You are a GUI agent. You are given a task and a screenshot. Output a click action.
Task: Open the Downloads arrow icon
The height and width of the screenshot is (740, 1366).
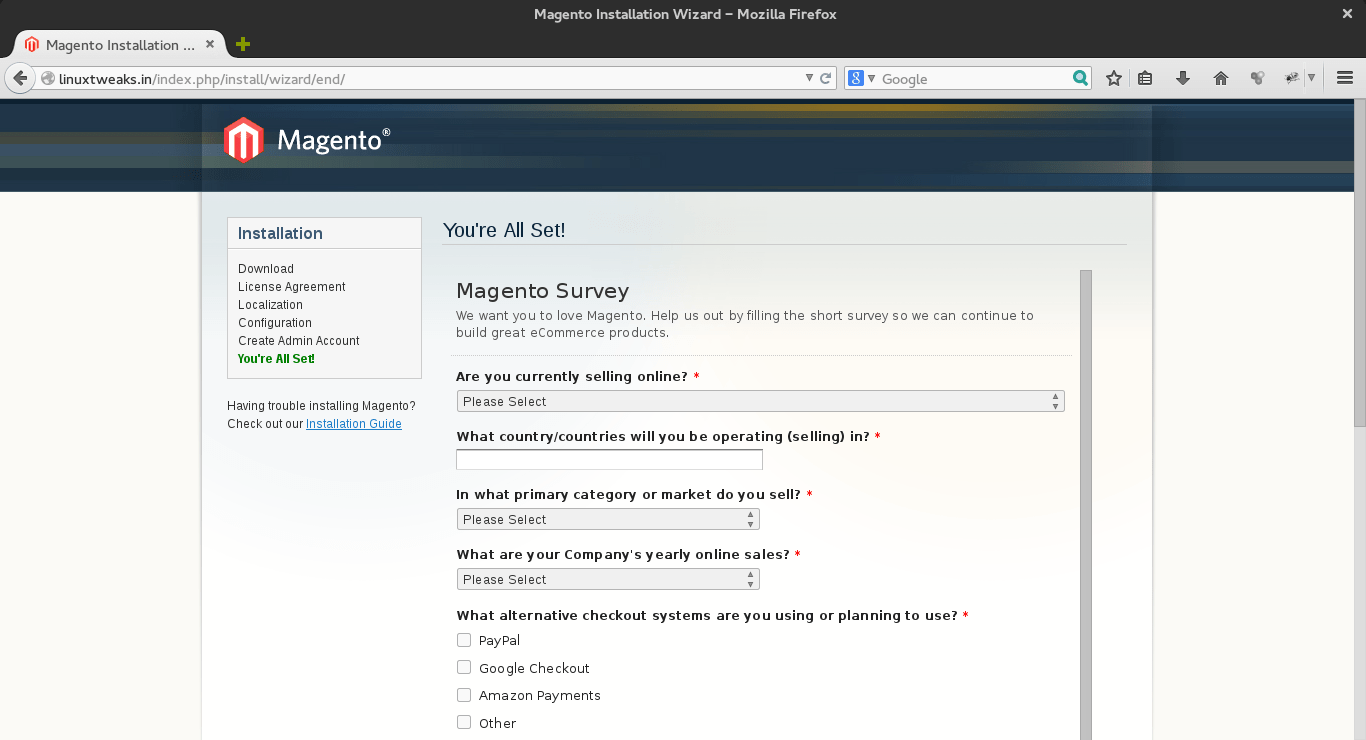click(x=1183, y=78)
